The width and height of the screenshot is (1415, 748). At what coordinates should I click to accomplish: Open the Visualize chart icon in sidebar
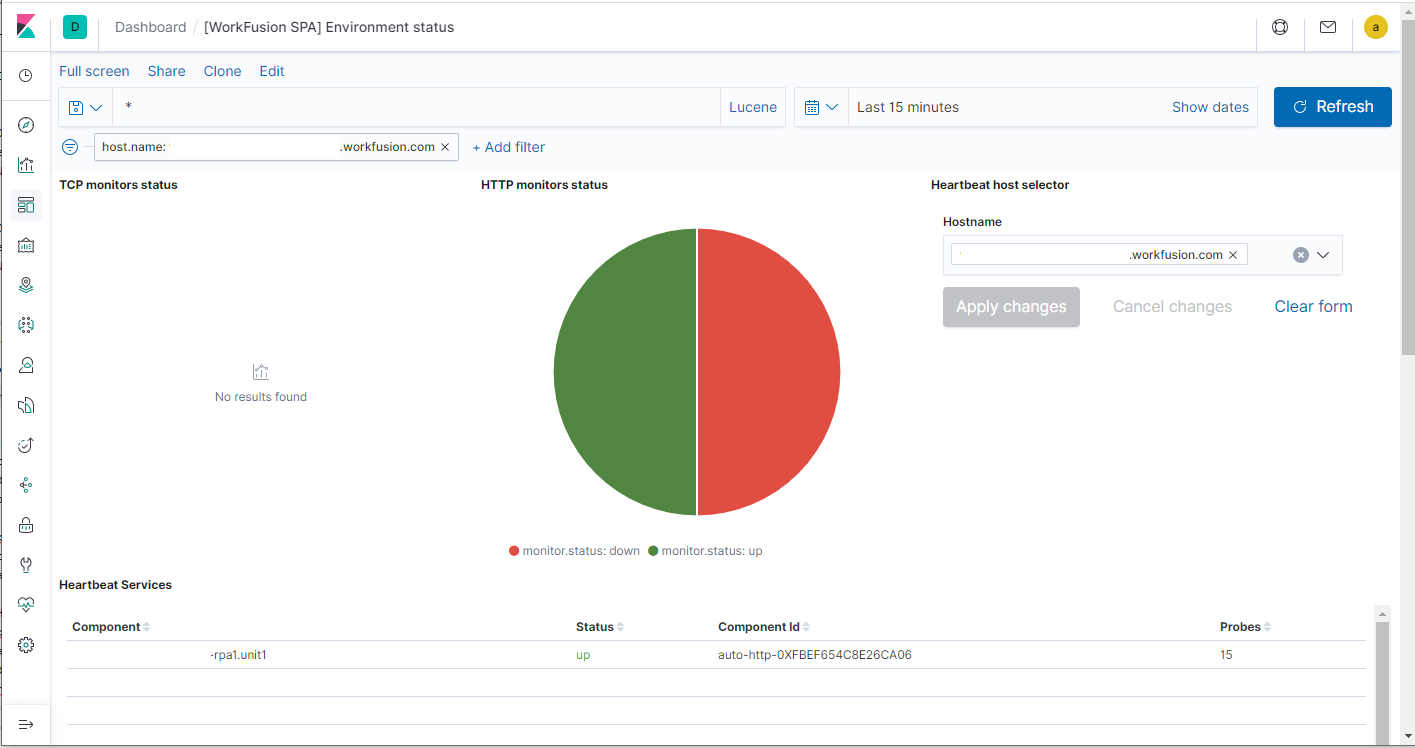coord(26,165)
